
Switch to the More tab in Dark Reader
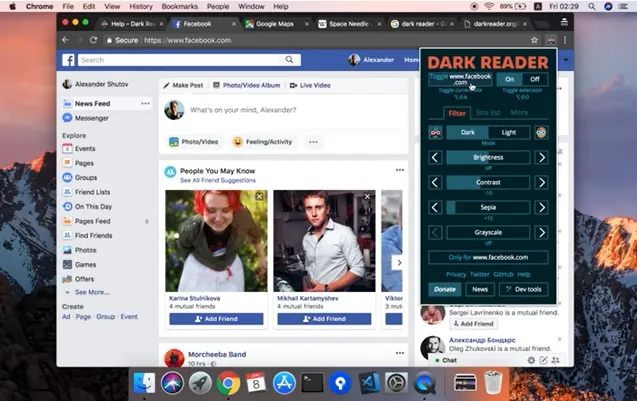(x=519, y=113)
